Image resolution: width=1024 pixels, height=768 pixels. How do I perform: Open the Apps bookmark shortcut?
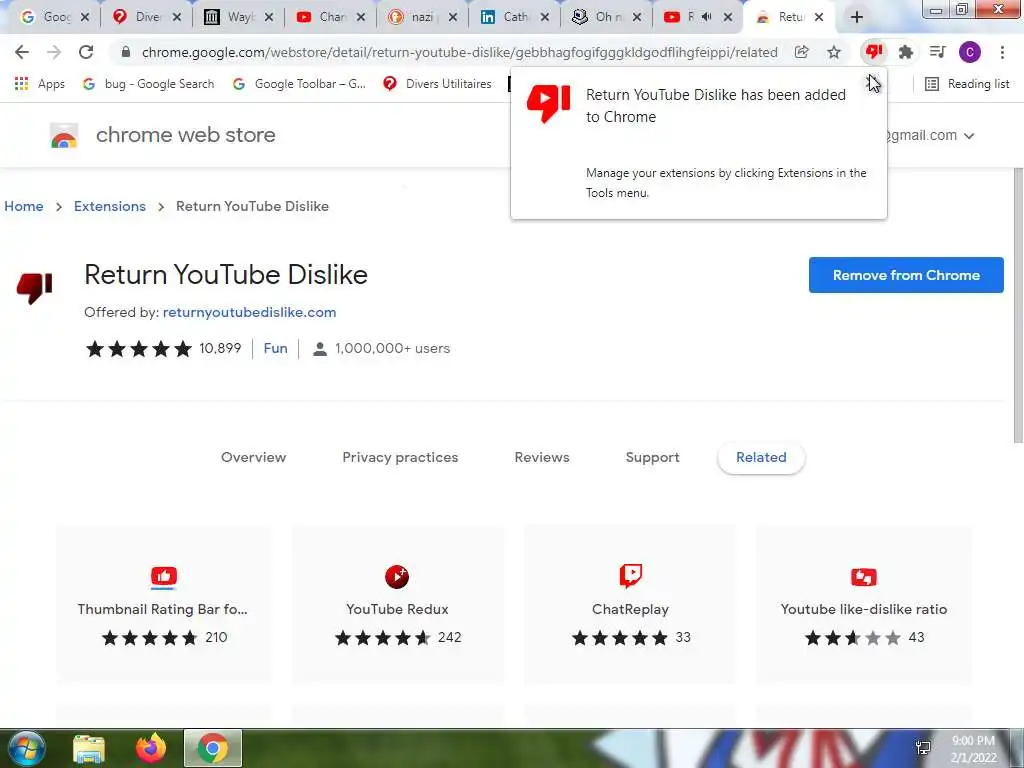point(40,84)
